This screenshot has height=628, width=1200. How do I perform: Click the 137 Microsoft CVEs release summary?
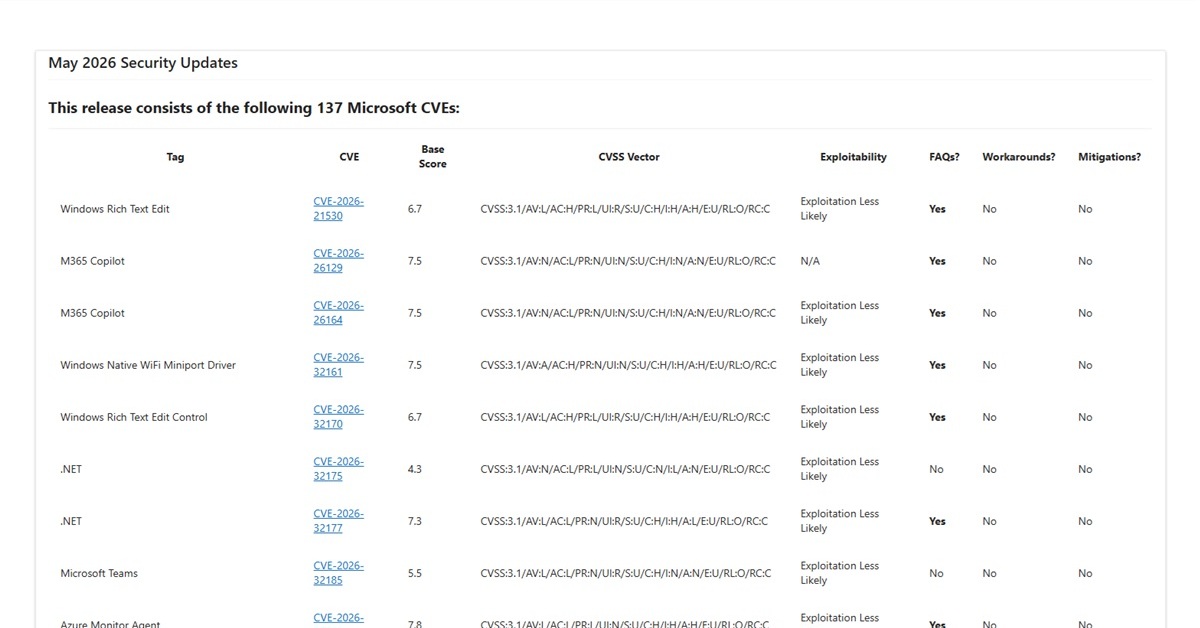[254, 108]
